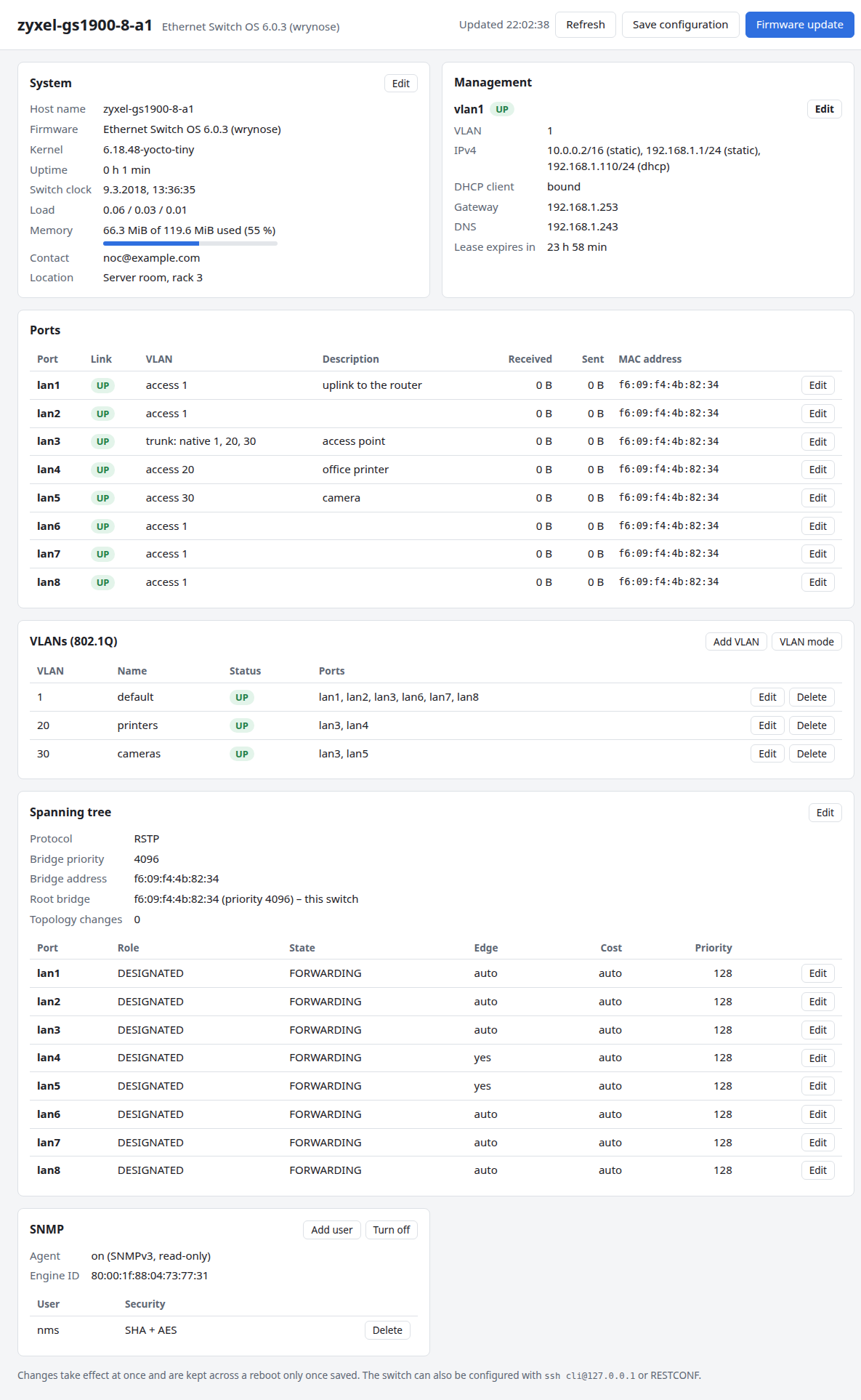
Task: Click lan3 UP link badge in Ports
Action: 103,442
